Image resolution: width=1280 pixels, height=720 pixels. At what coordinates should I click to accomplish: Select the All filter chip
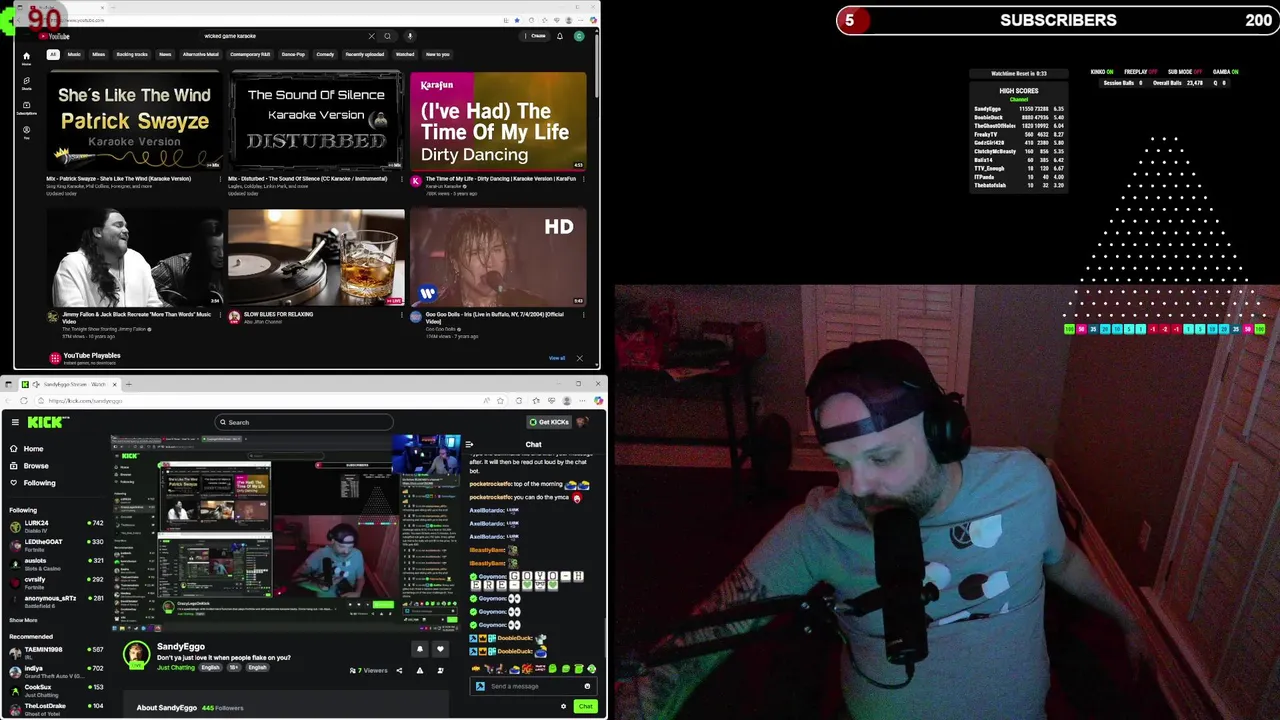pos(53,54)
